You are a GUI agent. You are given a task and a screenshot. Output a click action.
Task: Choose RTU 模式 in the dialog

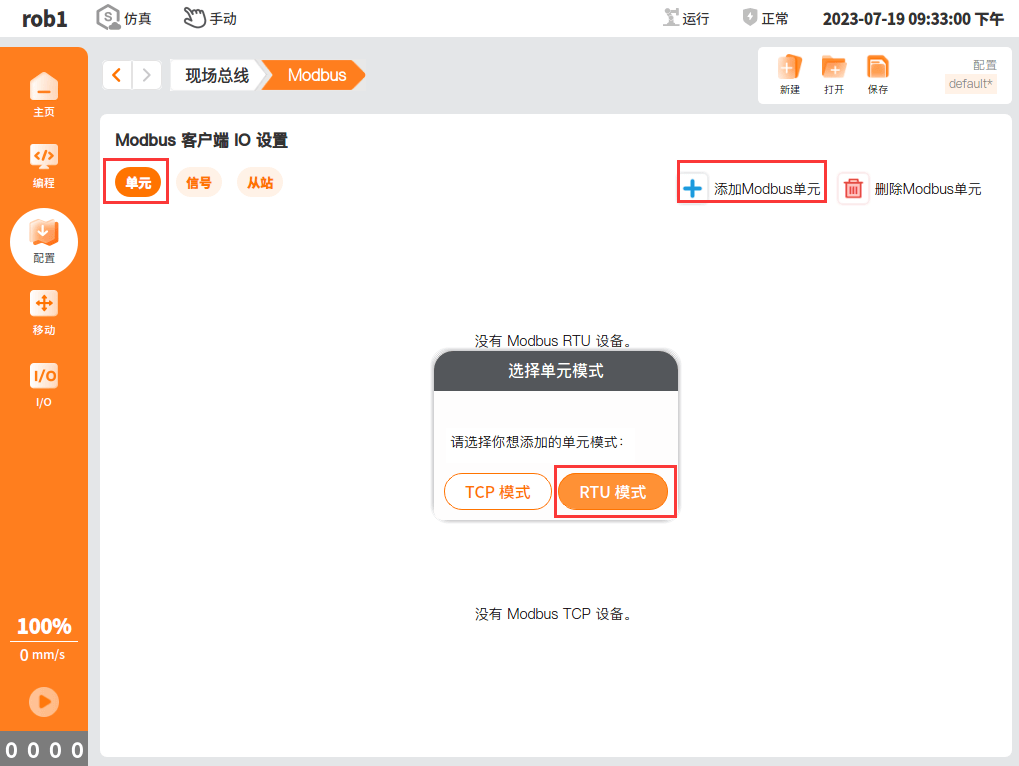pyautogui.click(x=613, y=492)
